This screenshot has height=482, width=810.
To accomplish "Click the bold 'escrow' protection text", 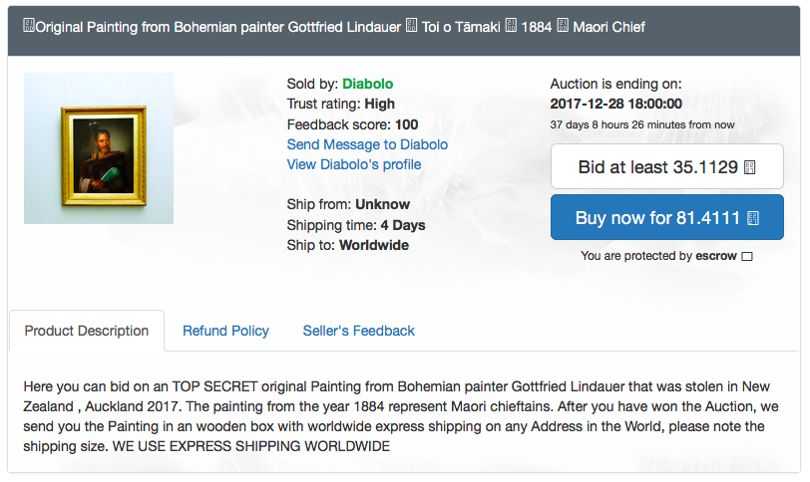I will 716,256.
